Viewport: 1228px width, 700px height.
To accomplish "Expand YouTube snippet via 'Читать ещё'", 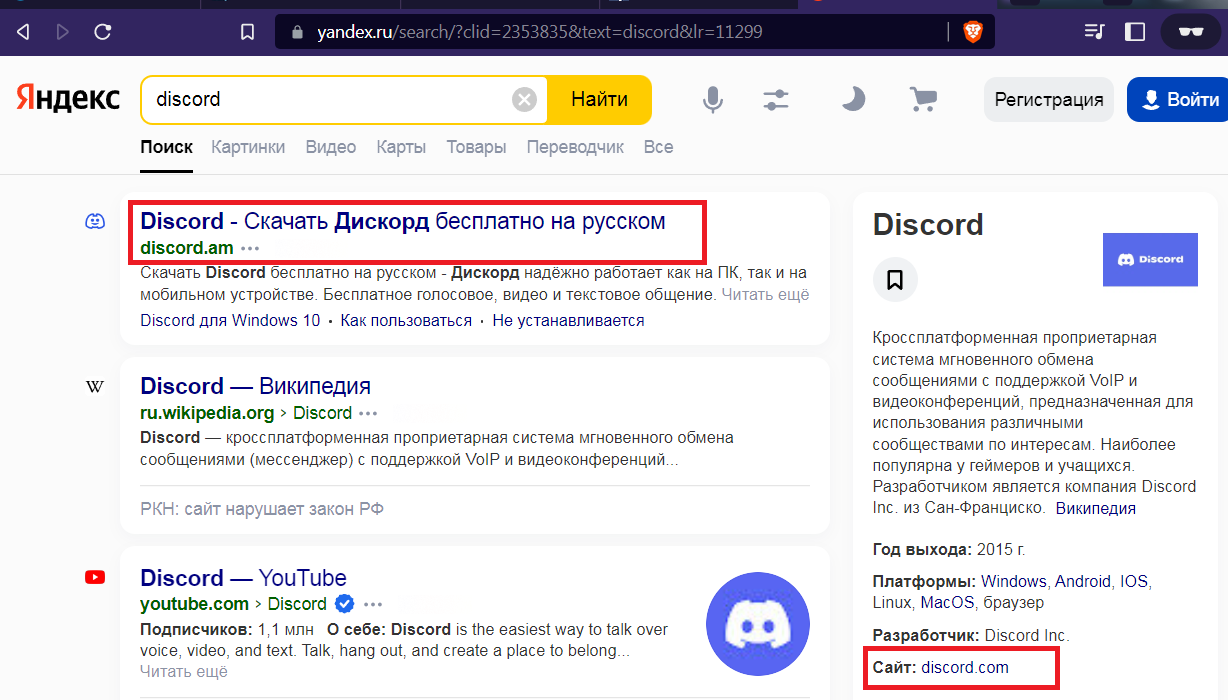I will click(x=184, y=671).
